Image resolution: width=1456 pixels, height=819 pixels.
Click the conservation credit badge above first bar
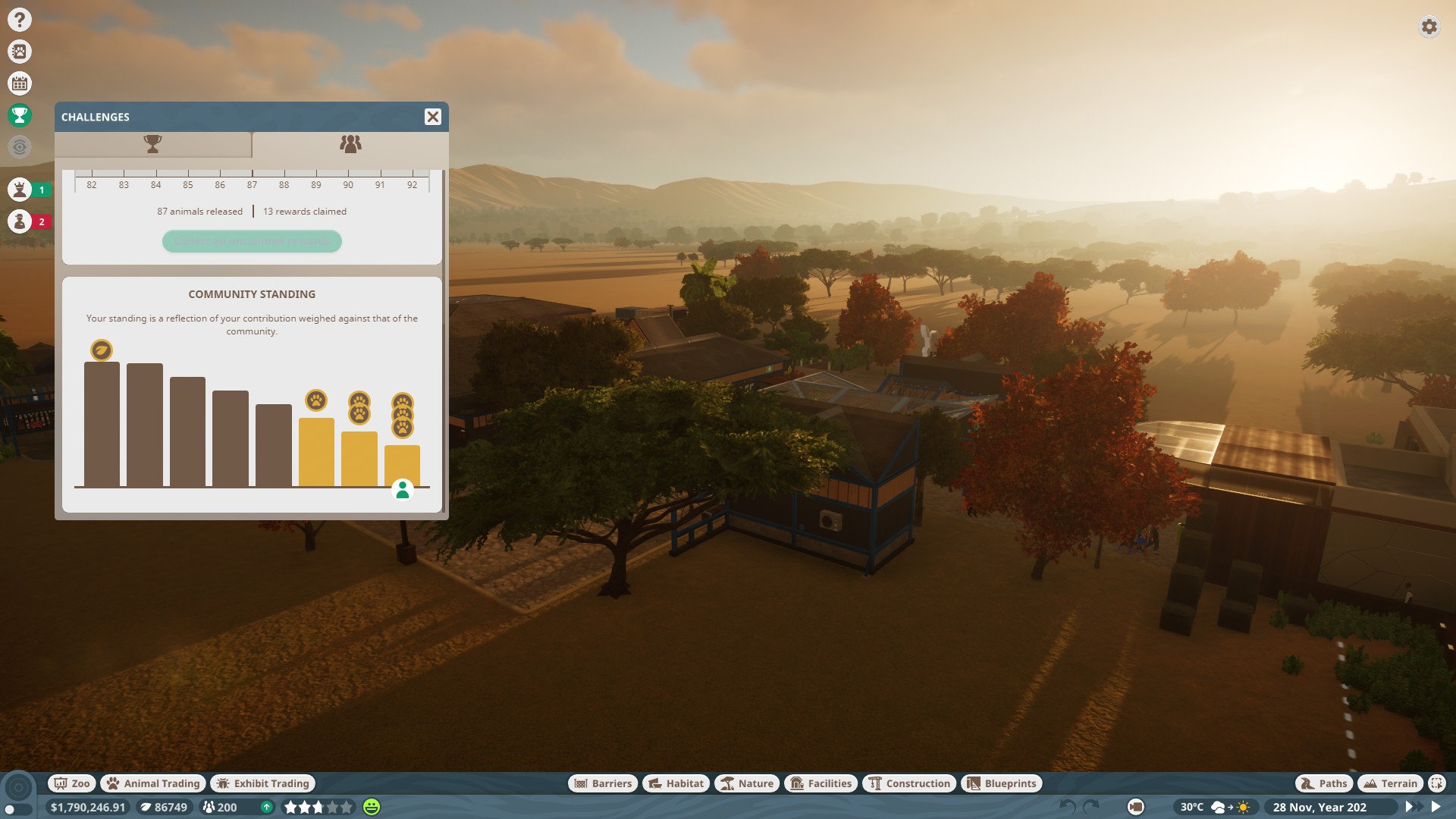pyautogui.click(x=102, y=350)
